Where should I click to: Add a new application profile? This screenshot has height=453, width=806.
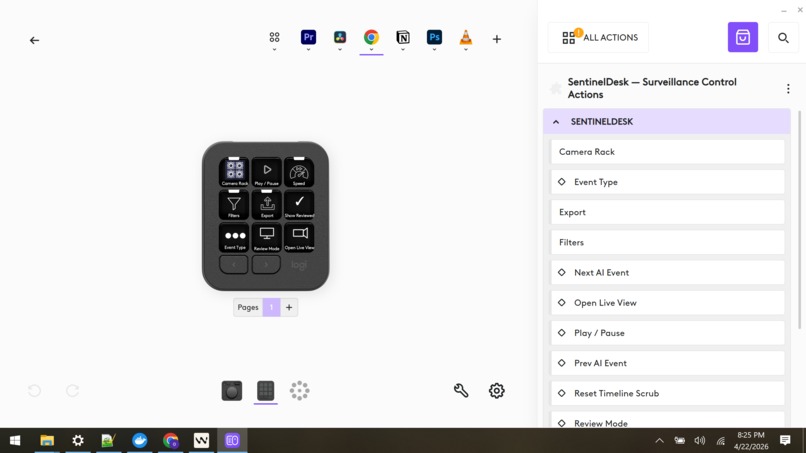coord(497,39)
